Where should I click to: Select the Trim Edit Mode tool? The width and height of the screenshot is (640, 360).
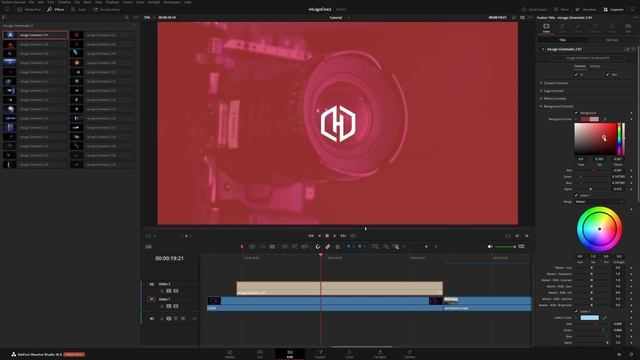(x=252, y=247)
